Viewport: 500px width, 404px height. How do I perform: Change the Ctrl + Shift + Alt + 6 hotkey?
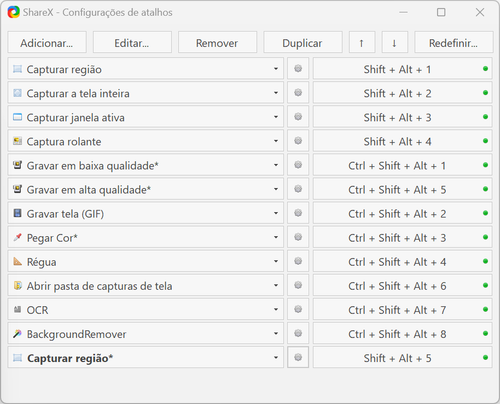coord(402,285)
